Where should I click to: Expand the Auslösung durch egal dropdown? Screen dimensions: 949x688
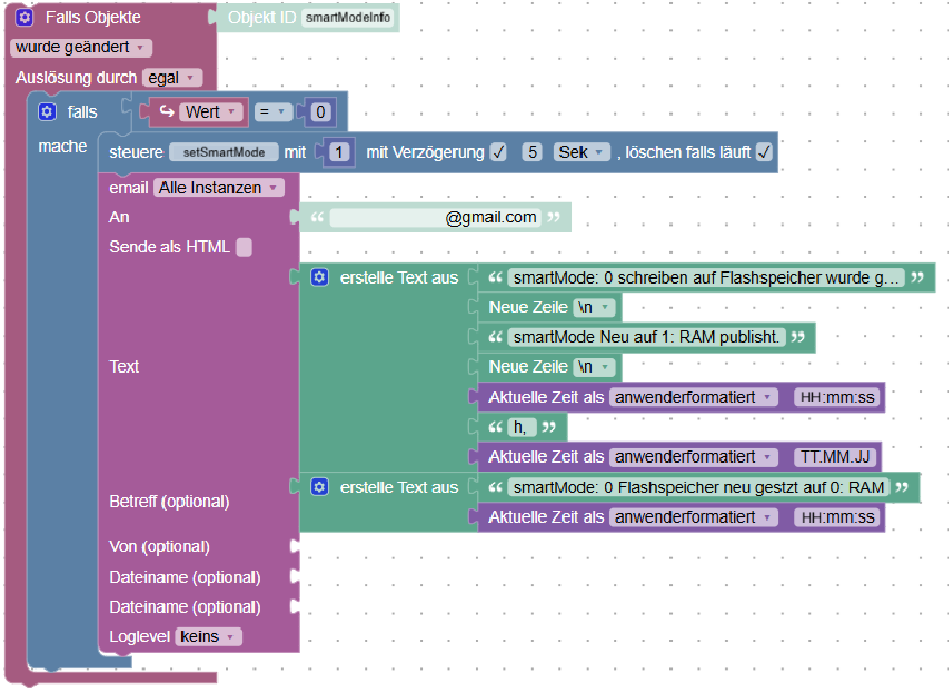coord(173,78)
